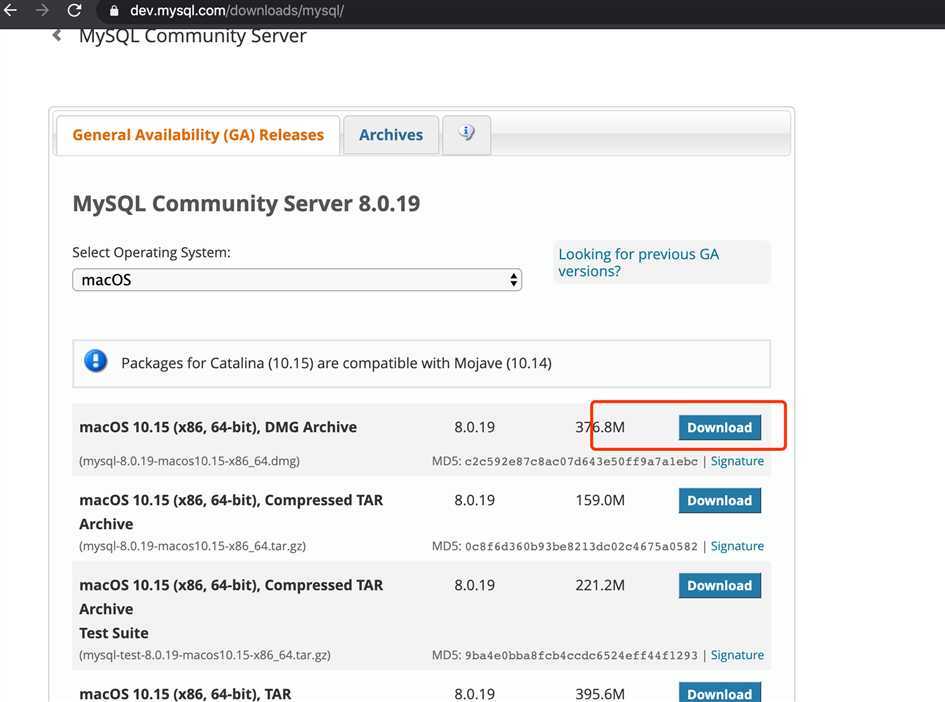
Task: Click the padlock icon in address bar
Action: point(114,10)
